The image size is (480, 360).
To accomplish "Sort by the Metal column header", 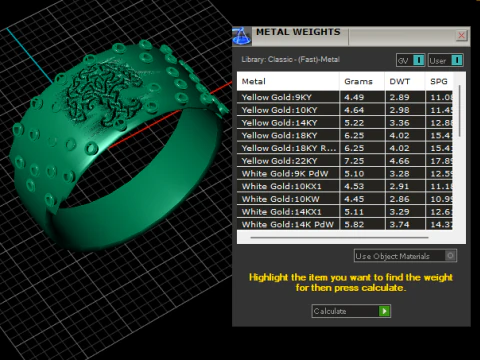I will (288, 81).
